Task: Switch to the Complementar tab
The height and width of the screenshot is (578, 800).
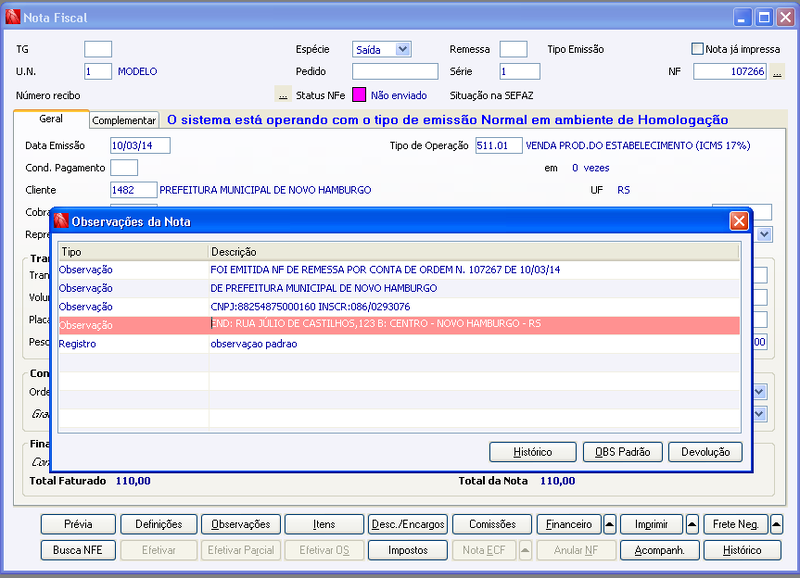Action: click(124, 120)
